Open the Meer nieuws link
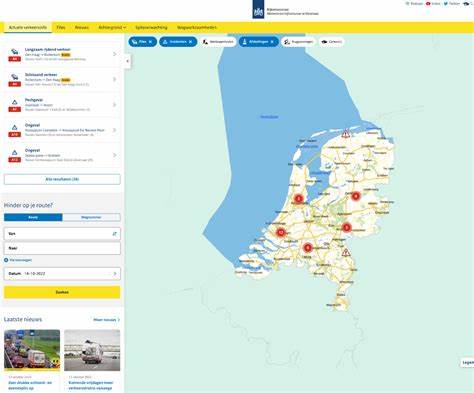 pos(106,320)
